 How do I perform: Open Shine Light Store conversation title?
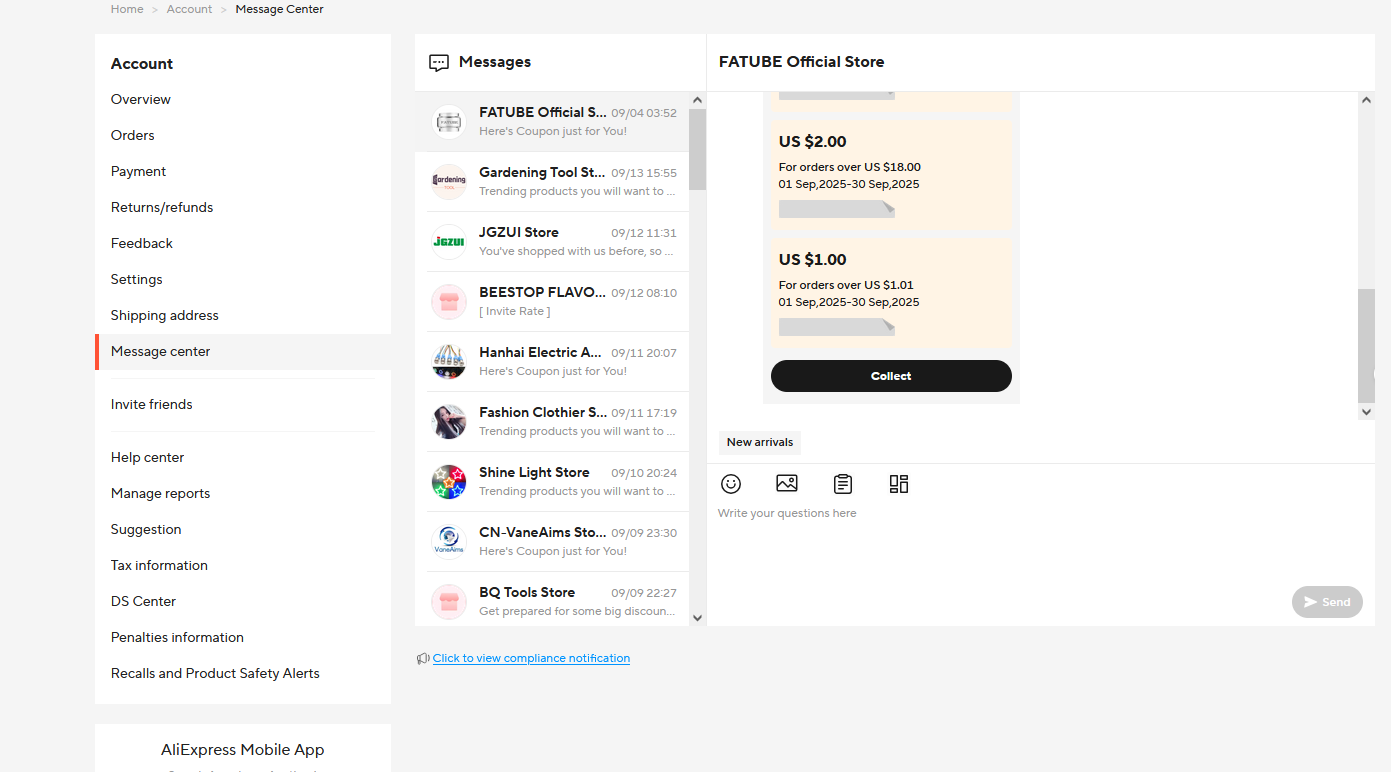[534, 472]
